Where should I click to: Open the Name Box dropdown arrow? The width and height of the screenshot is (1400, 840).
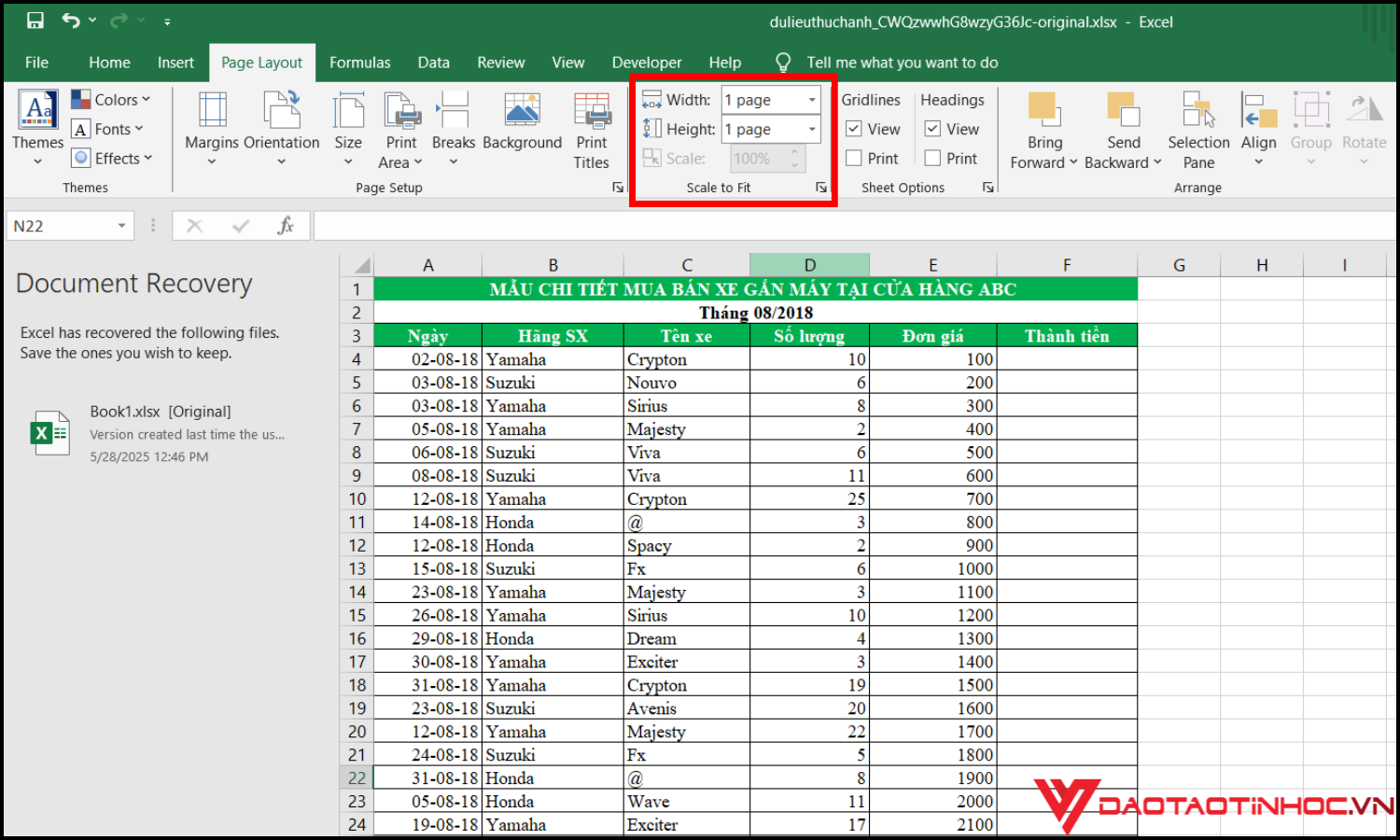click(x=121, y=226)
